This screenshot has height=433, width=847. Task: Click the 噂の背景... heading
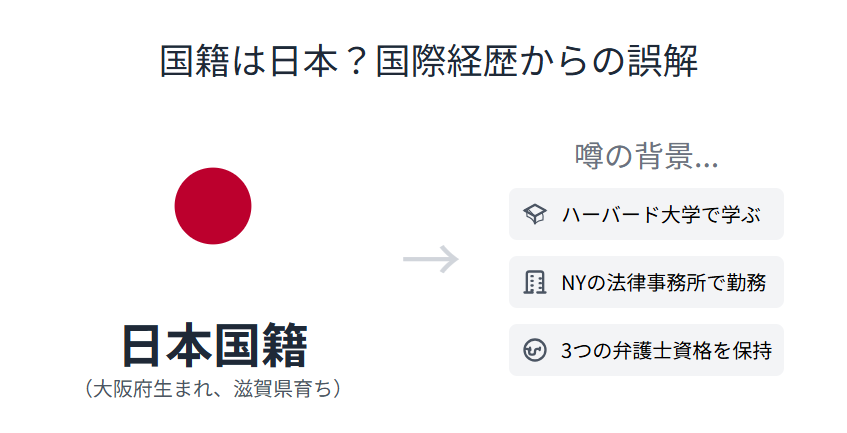pos(646,156)
